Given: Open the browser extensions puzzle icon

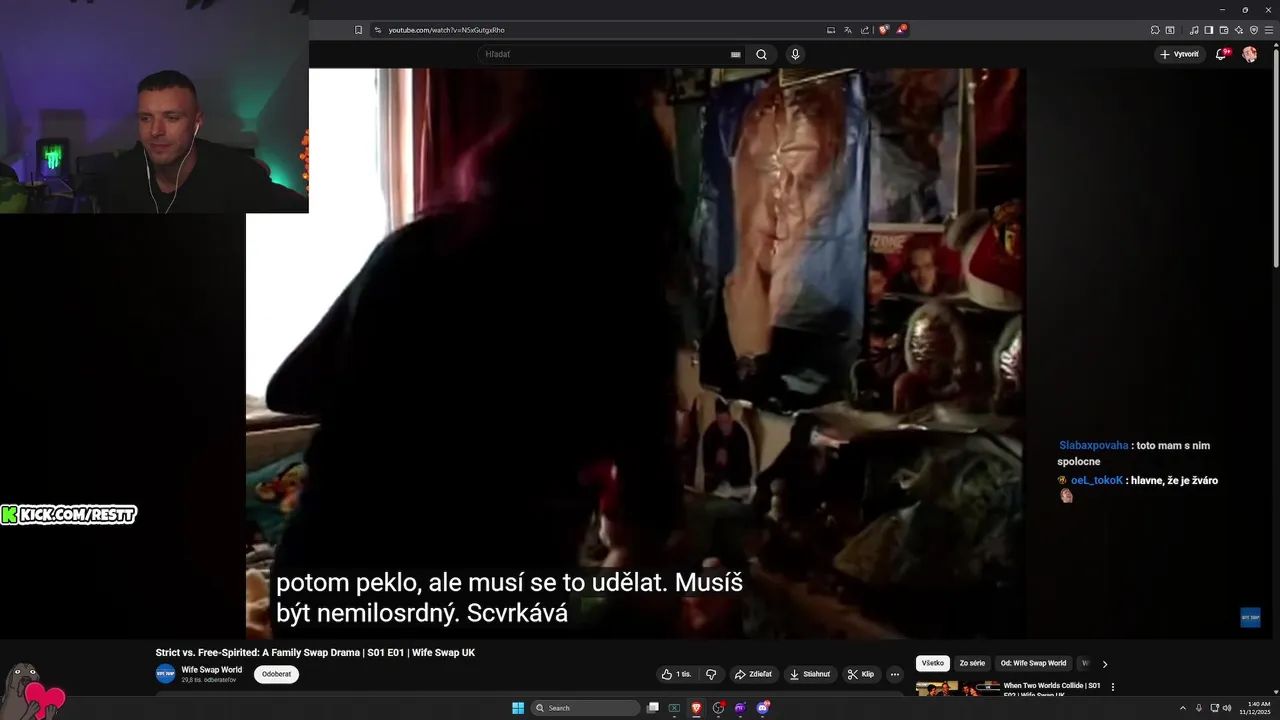Looking at the screenshot, I should tap(1155, 30).
